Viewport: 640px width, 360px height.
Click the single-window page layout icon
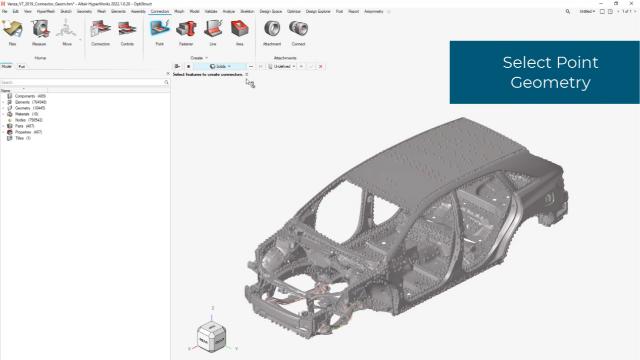(602, 11)
